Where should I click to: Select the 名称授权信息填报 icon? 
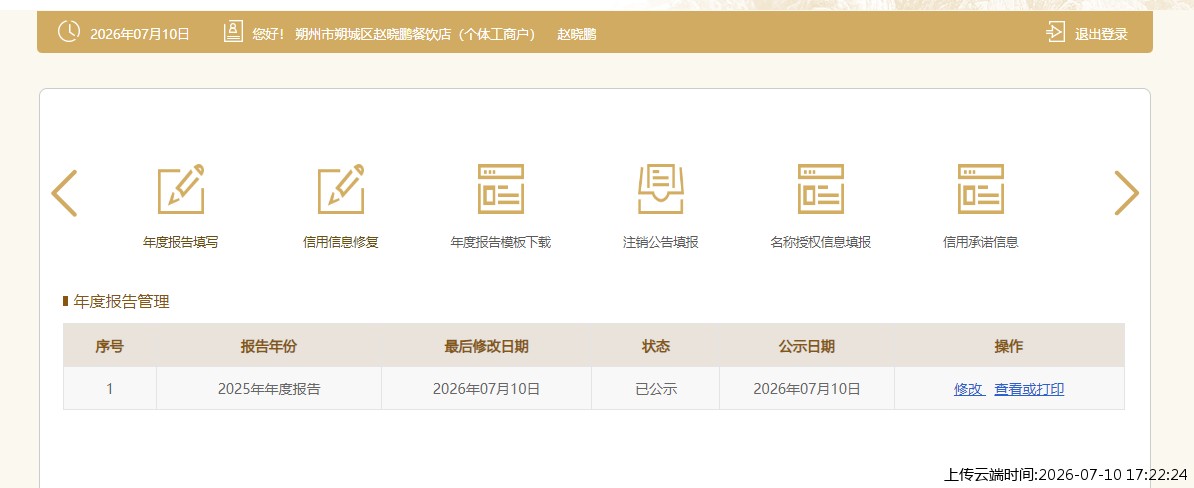pos(820,189)
